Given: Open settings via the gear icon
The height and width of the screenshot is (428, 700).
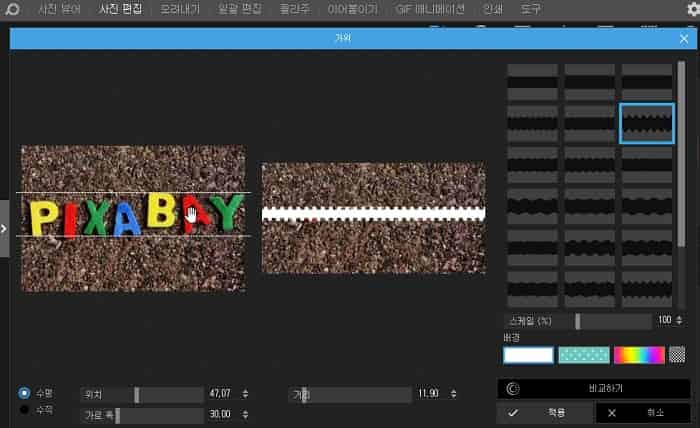Looking at the screenshot, I should pos(693,8).
